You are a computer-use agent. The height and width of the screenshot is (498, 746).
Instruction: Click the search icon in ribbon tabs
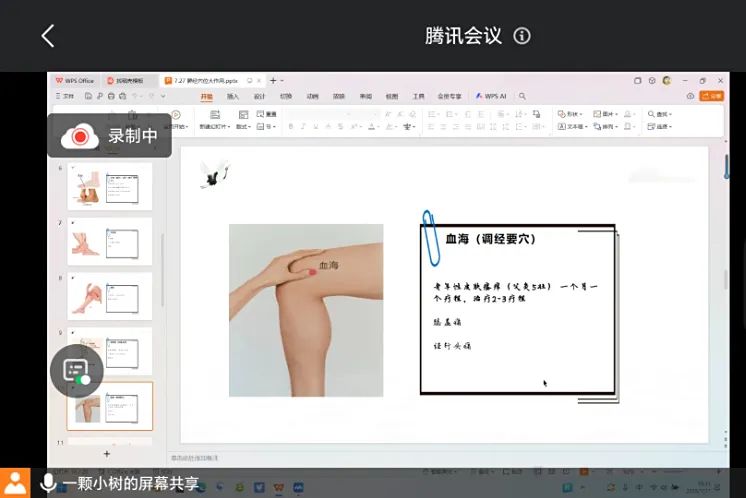point(522,96)
